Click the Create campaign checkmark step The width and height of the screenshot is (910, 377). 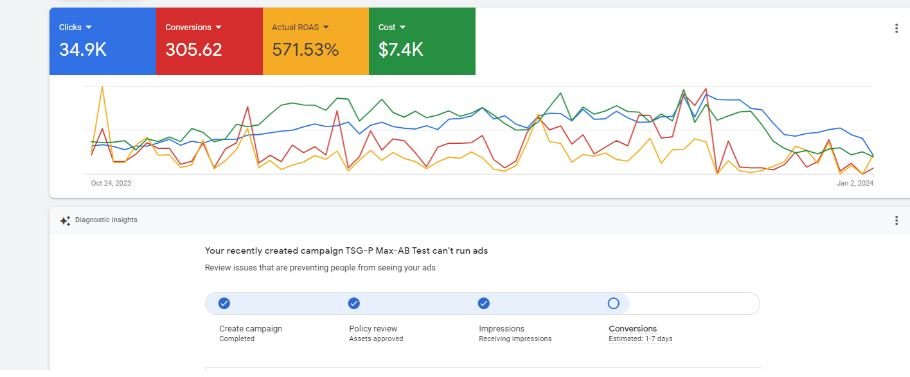(x=224, y=303)
